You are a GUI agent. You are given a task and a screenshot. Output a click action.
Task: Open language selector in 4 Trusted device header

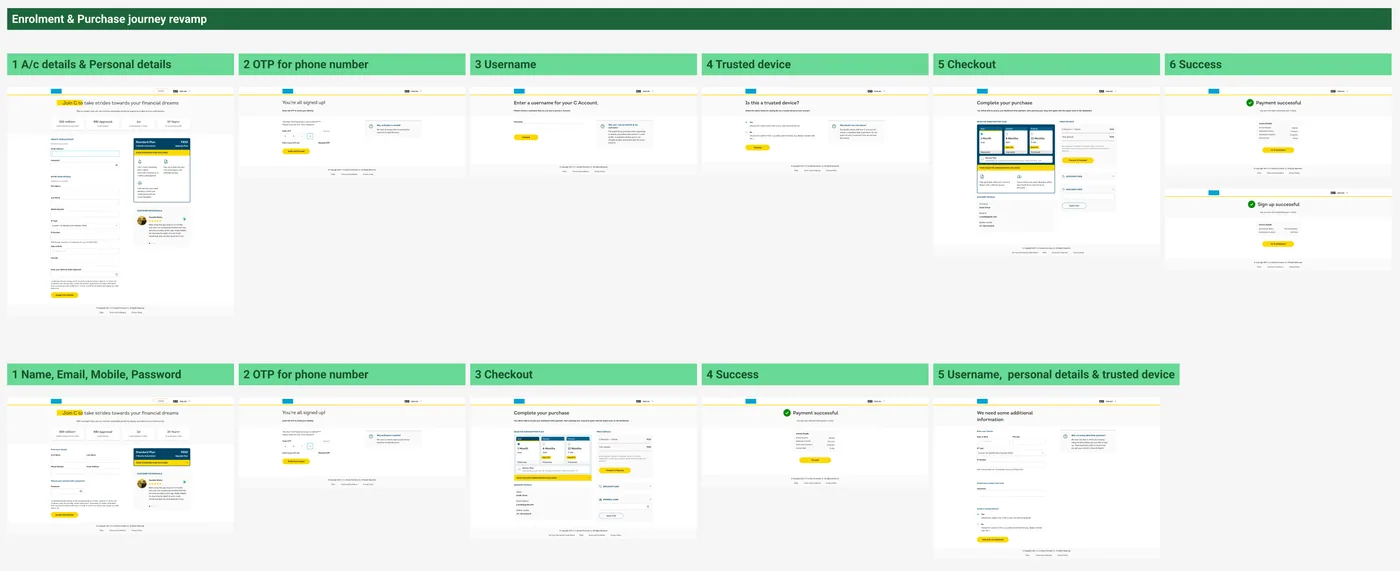point(877,92)
